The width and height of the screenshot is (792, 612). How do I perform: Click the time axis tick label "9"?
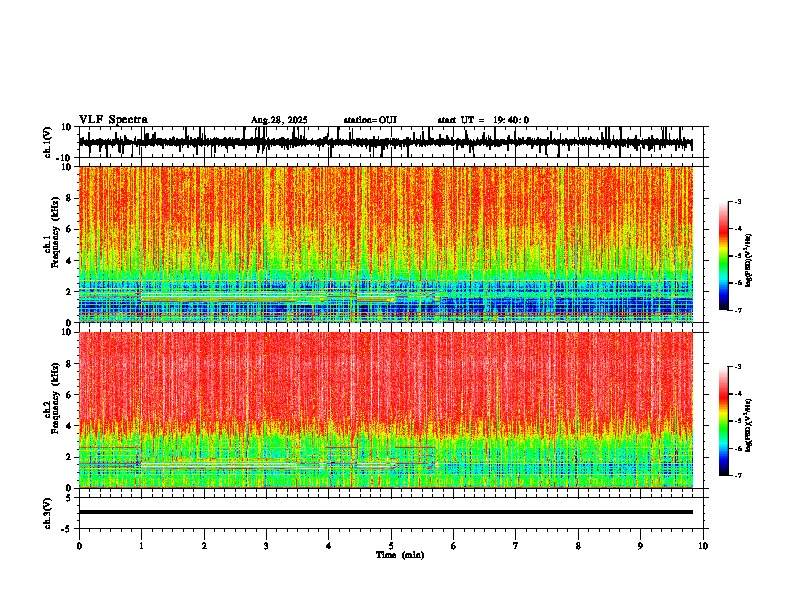640,546
